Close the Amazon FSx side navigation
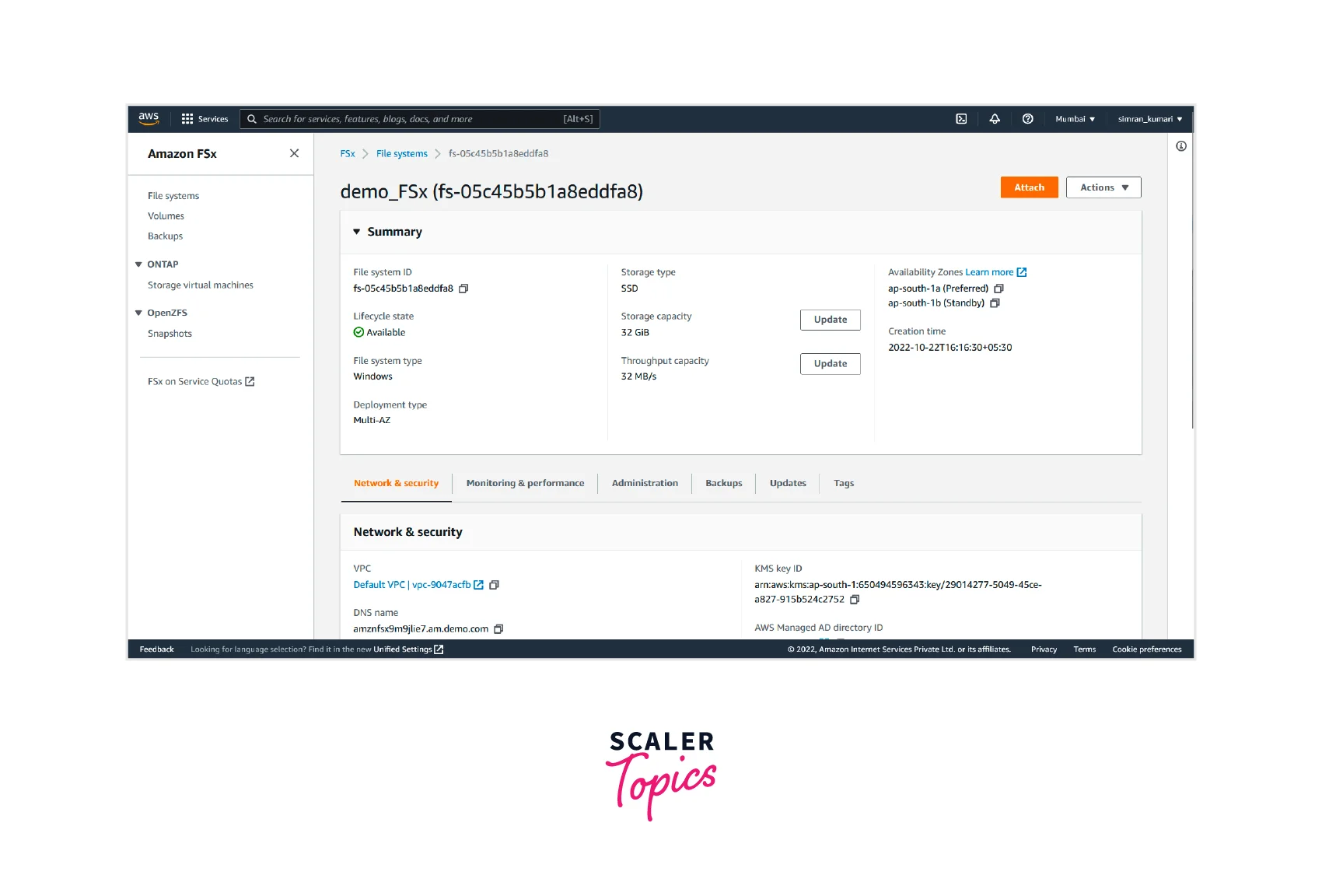This screenshot has width=1322, height=896. (x=294, y=153)
